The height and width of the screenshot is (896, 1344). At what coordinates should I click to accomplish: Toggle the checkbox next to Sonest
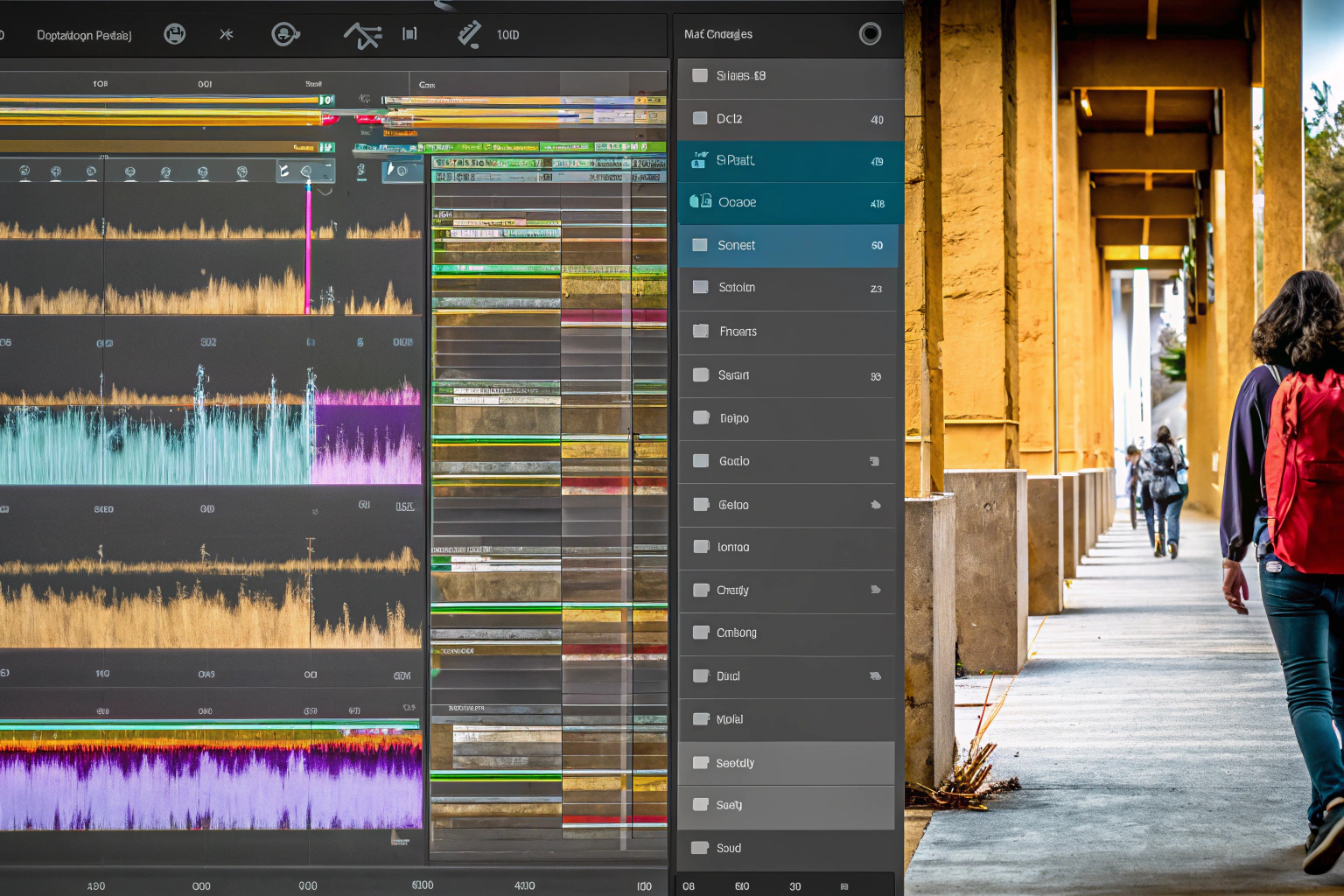(700, 245)
